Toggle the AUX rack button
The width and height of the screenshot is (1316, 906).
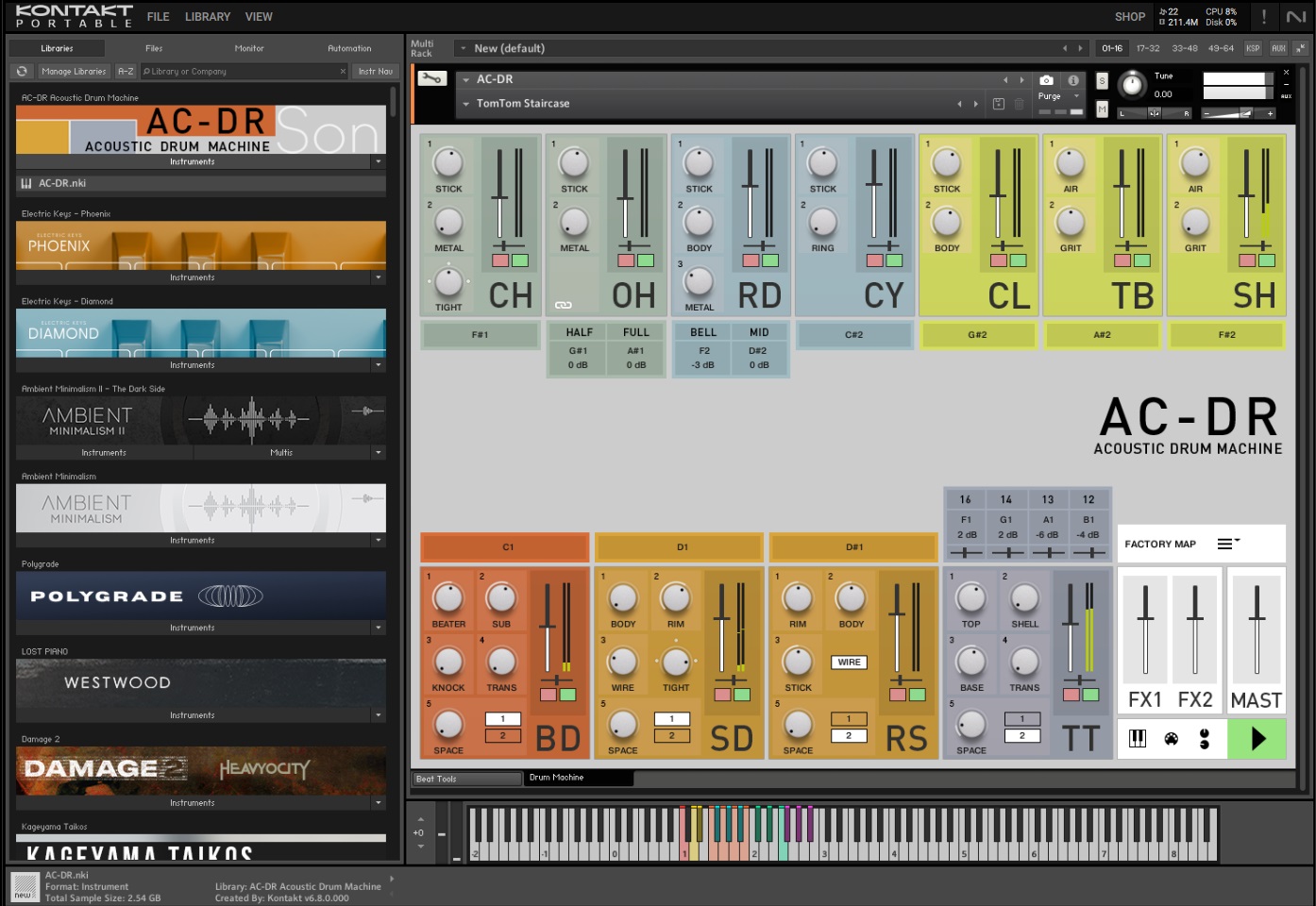[x=1278, y=48]
